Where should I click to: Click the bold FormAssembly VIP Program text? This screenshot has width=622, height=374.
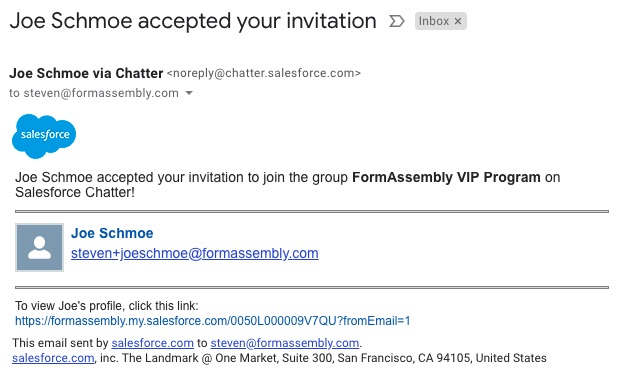click(446, 177)
